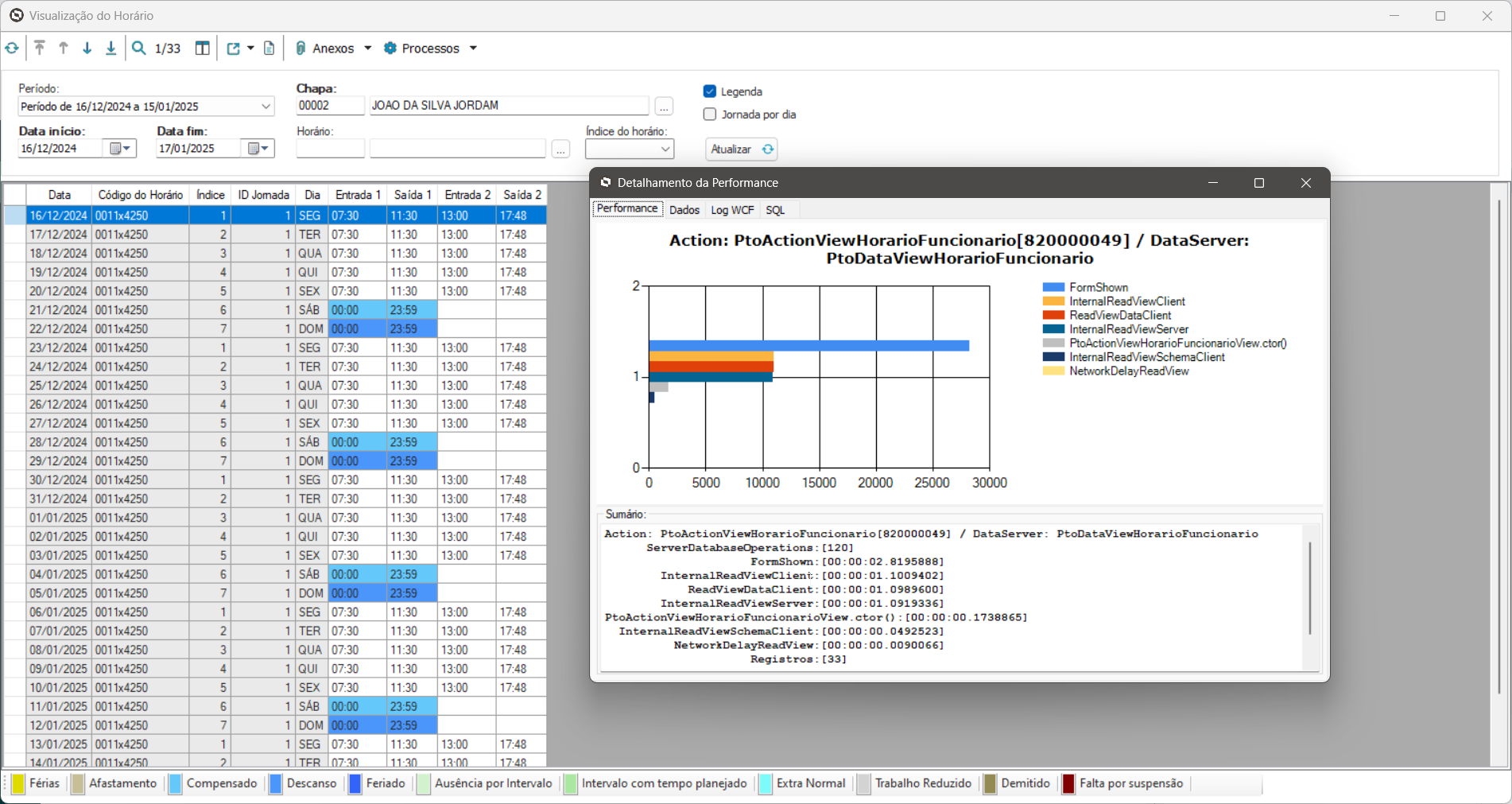The width and height of the screenshot is (1512, 804).
Task: Go to the next record arrow
Action: coord(87,49)
